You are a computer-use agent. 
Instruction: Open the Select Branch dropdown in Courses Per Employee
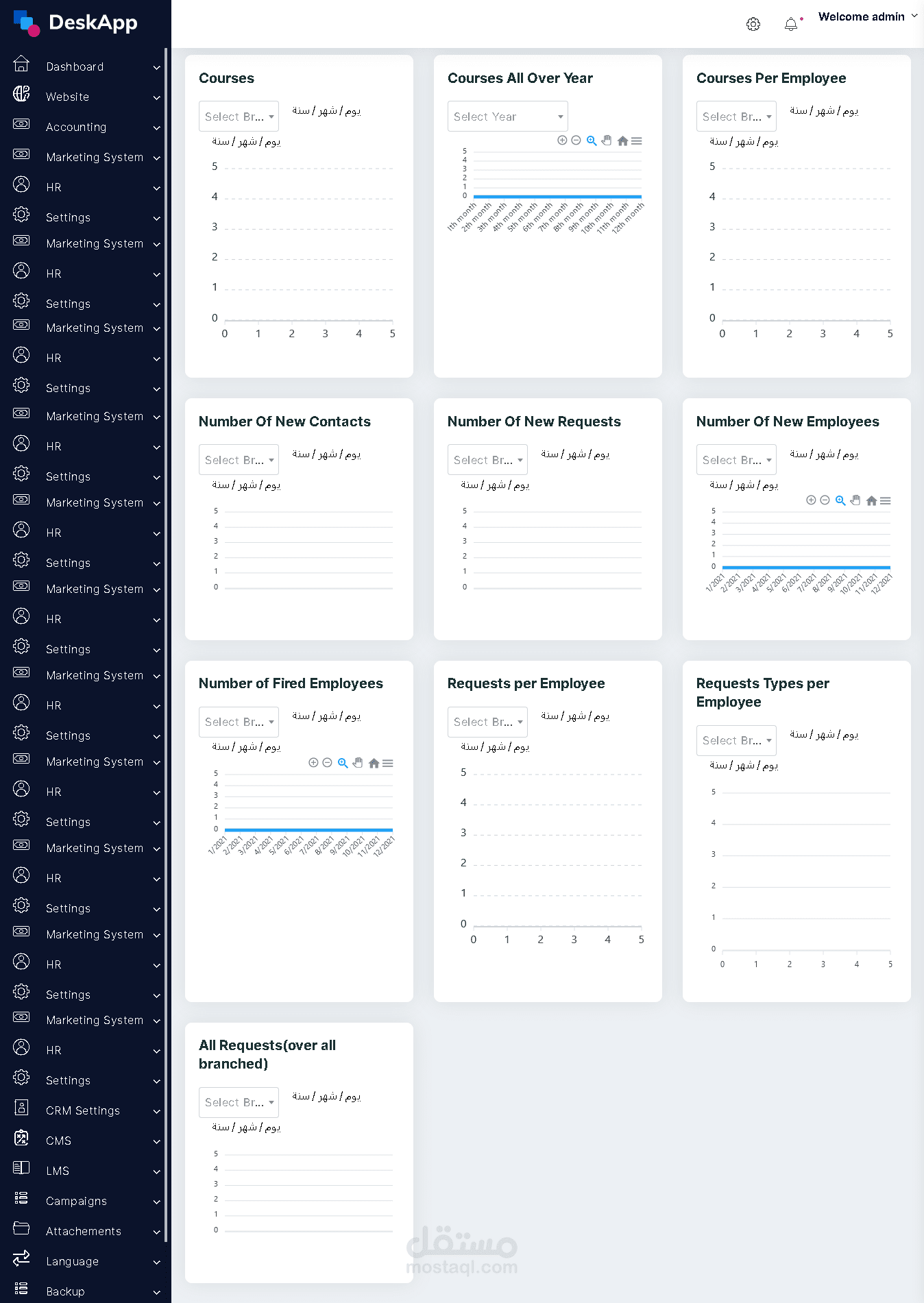pyautogui.click(x=736, y=117)
